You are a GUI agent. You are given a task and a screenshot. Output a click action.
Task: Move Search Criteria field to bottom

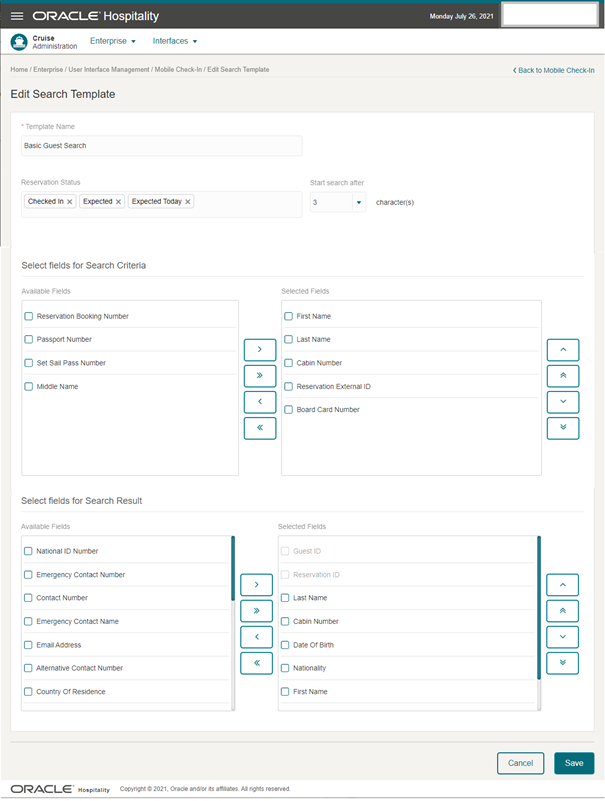563,428
